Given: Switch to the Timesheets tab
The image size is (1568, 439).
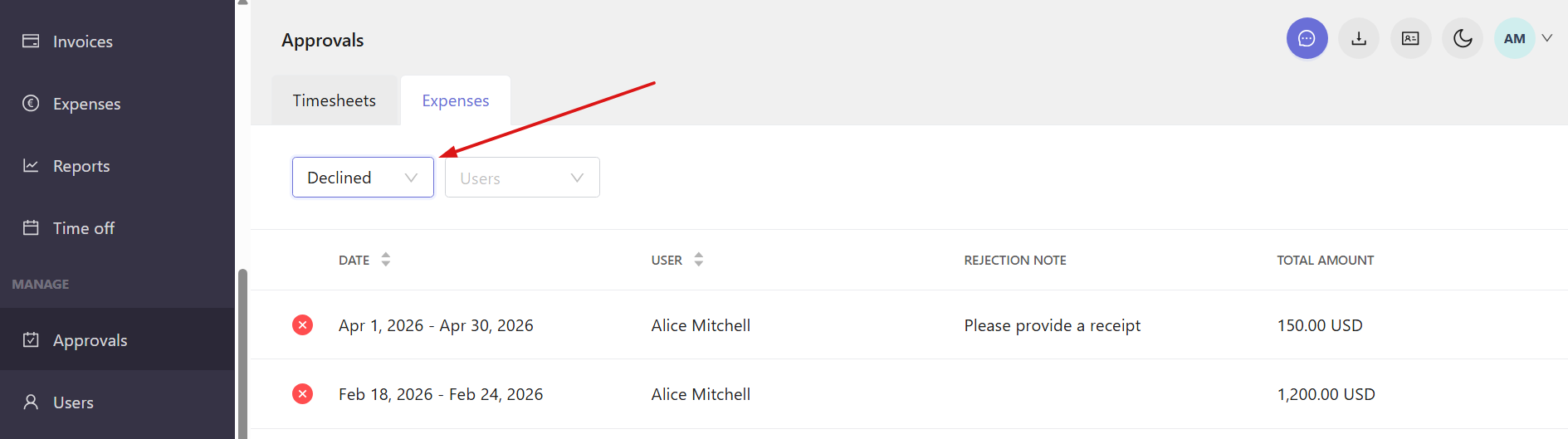Looking at the screenshot, I should point(335,100).
